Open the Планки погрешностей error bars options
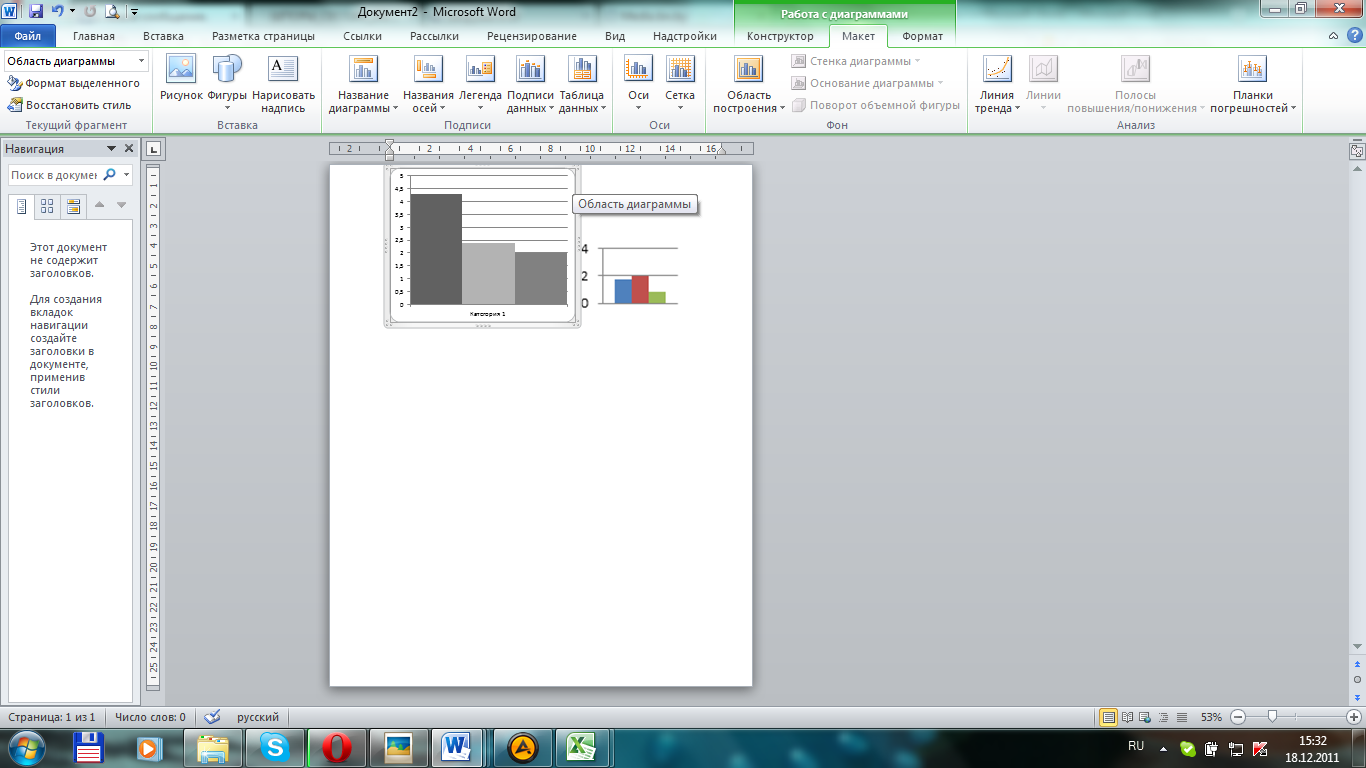Viewport: 1366px width, 768px height. pyautogui.click(x=1252, y=84)
